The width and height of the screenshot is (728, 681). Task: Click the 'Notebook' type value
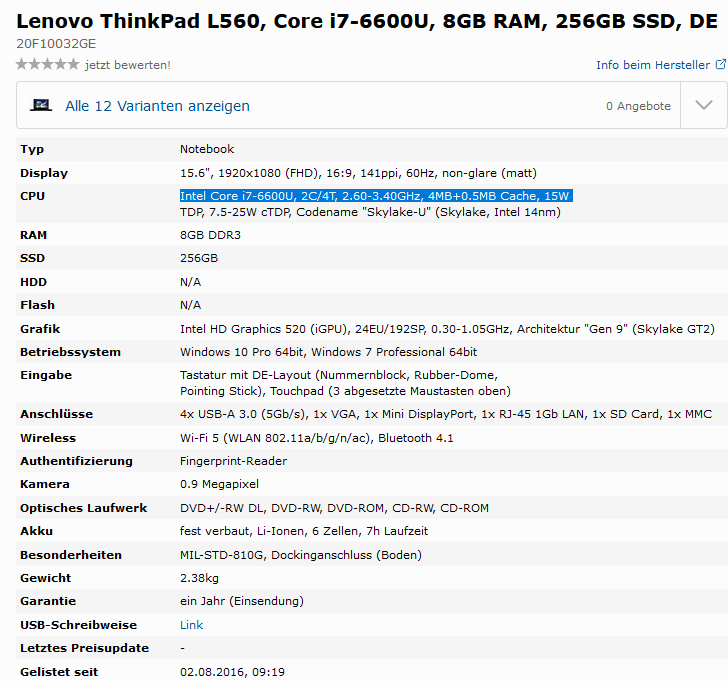tap(207, 149)
